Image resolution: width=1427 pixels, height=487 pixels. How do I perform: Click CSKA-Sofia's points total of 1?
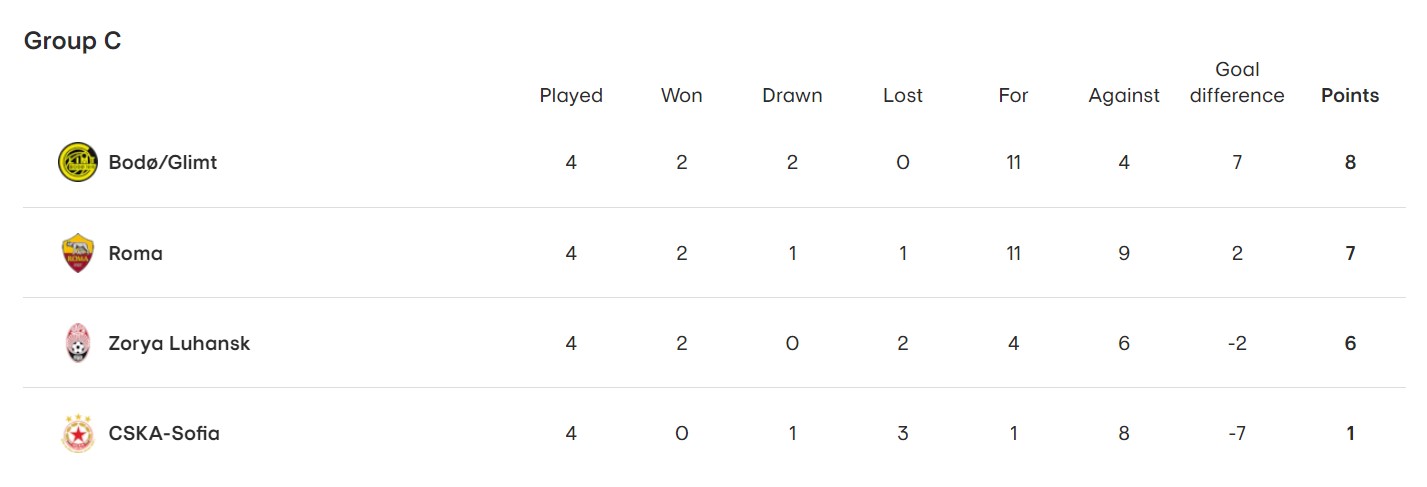1350,433
